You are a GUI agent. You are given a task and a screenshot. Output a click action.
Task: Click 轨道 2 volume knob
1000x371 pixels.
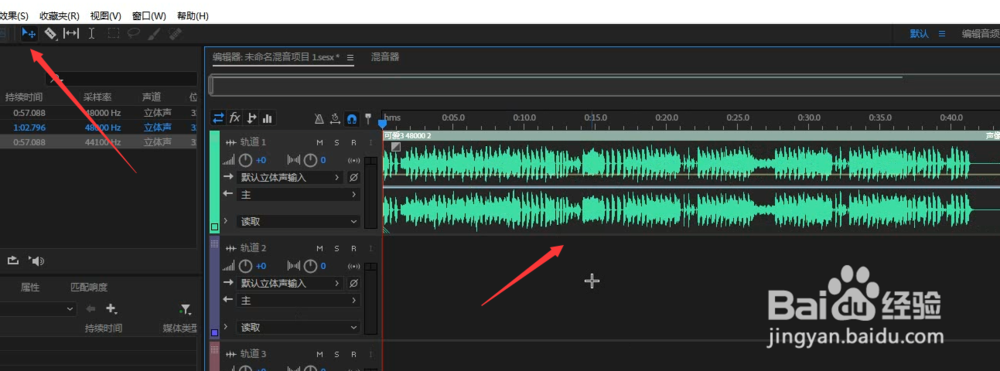pyautogui.click(x=246, y=266)
